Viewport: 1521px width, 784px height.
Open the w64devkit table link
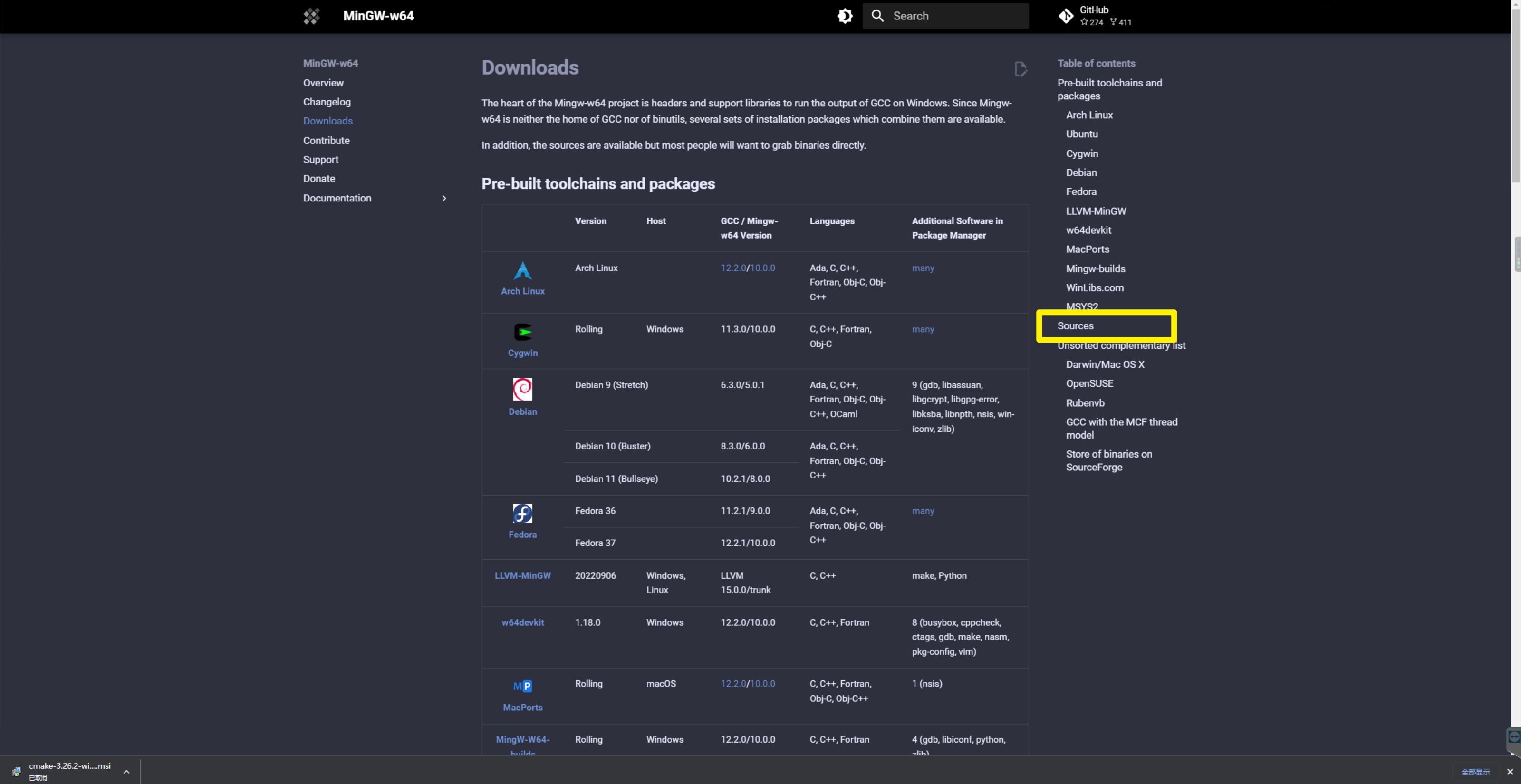pos(522,622)
